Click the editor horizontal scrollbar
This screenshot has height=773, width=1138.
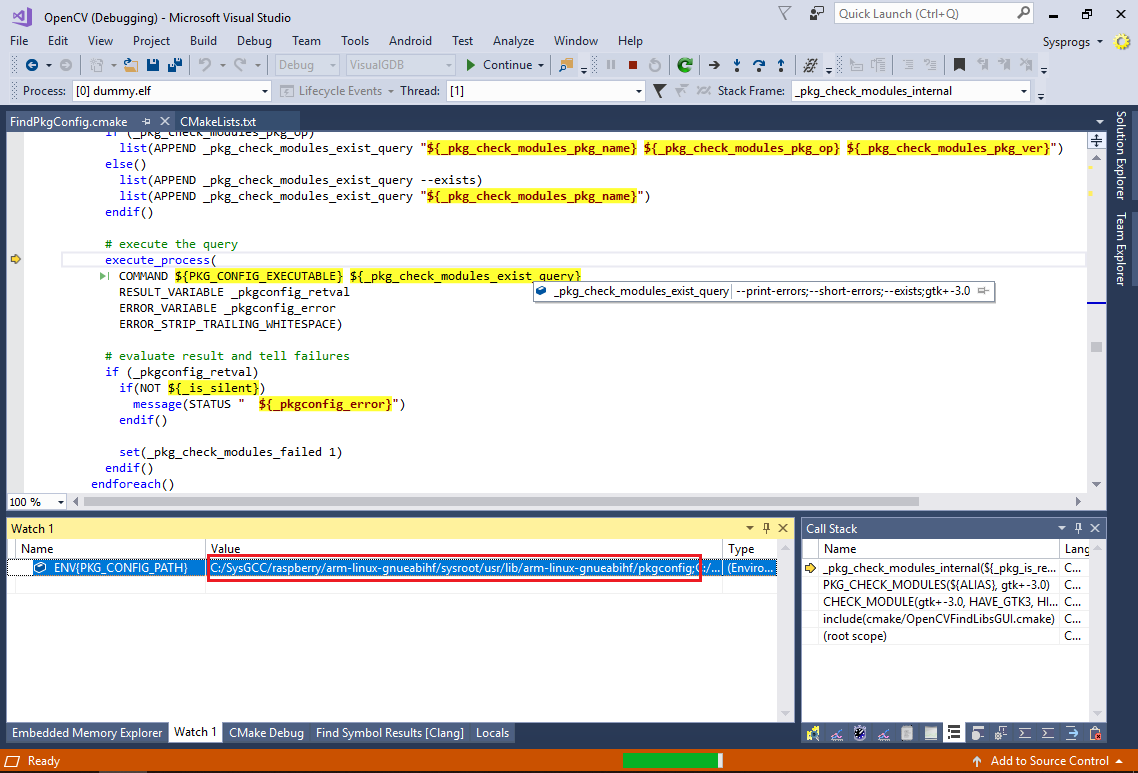tap(501, 502)
